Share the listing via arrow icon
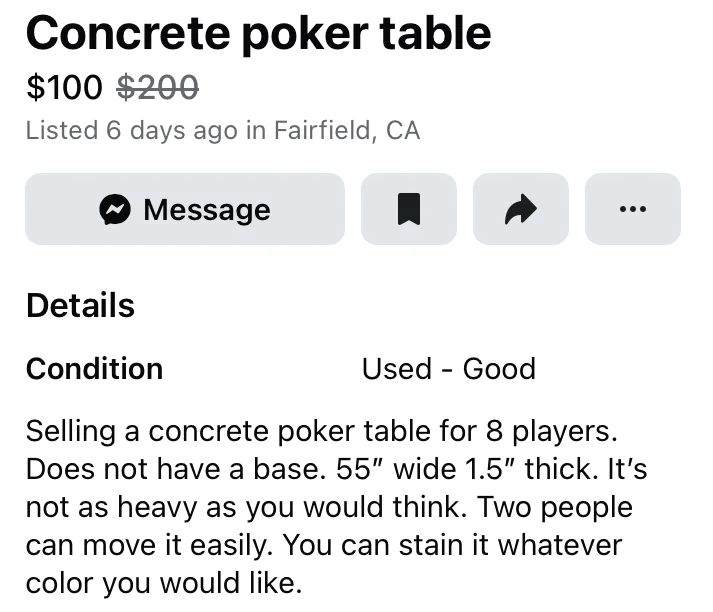 (520, 209)
